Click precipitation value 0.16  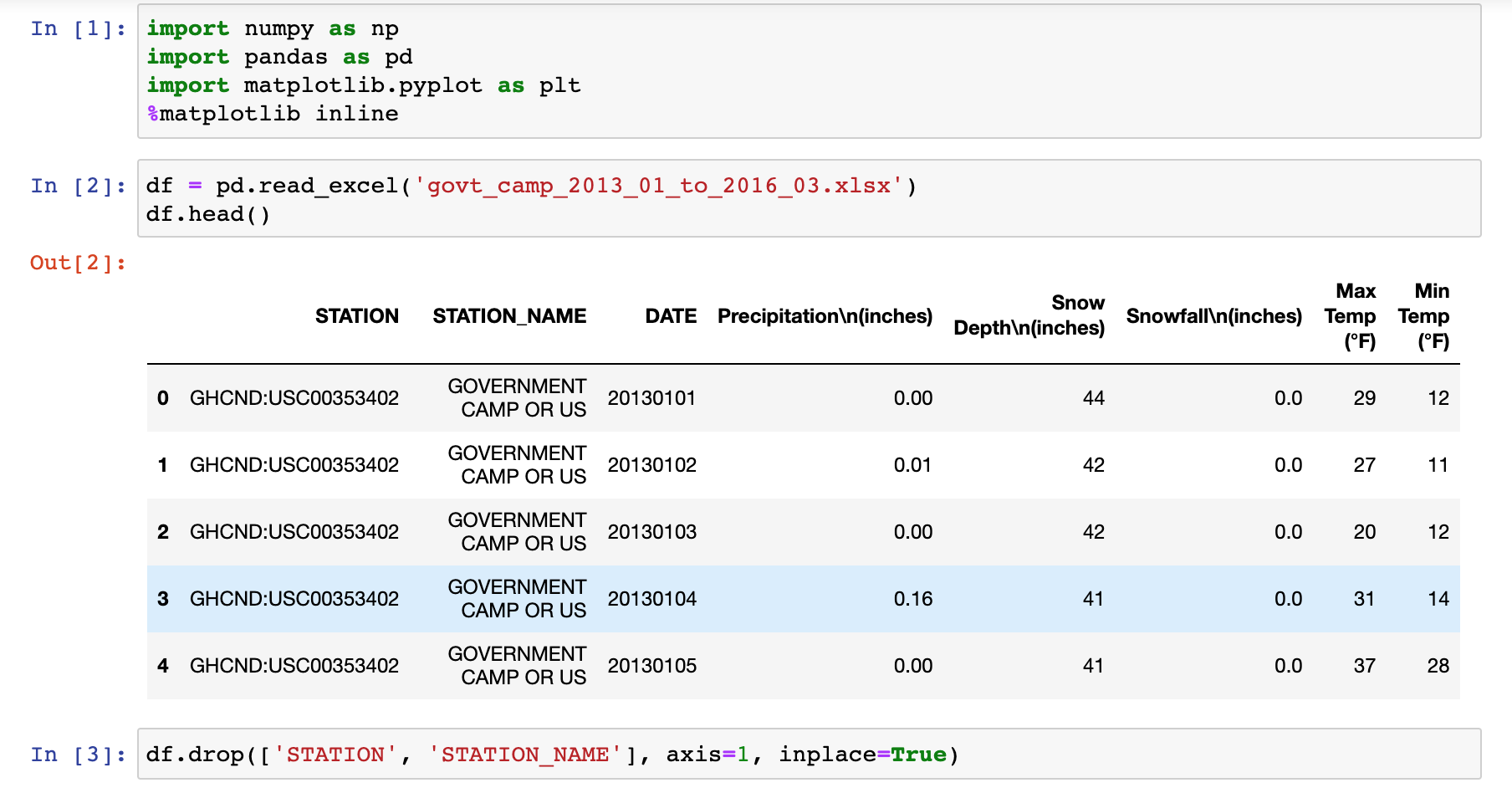click(x=913, y=599)
